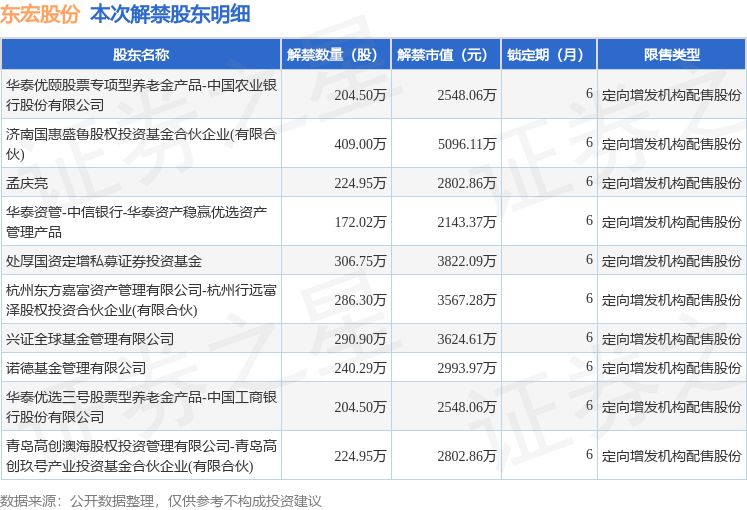The width and height of the screenshot is (747, 510).
Task: Click the 286.30万 quantity value
Action: [360, 300]
